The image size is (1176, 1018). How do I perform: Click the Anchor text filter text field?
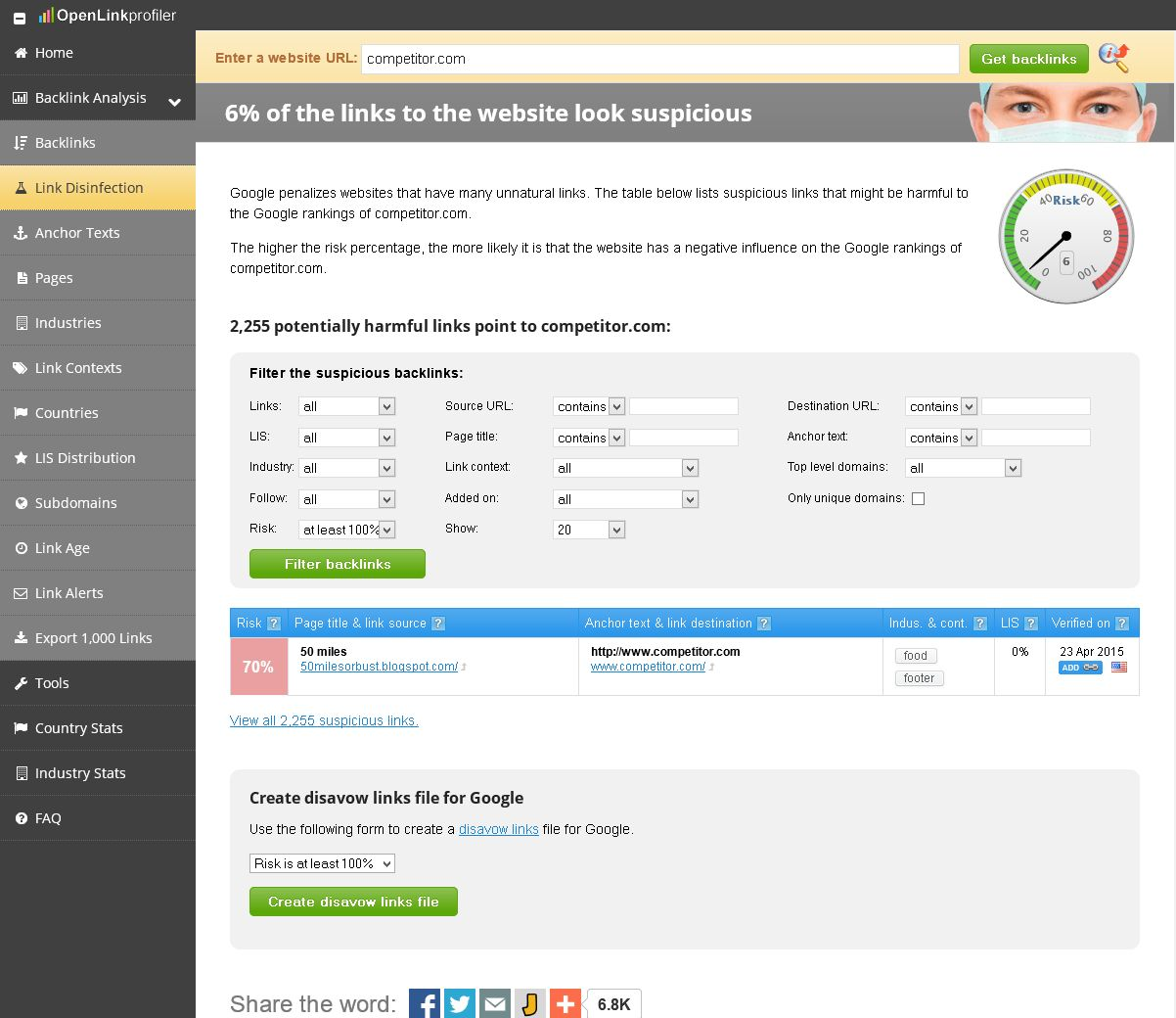pyautogui.click(x=1036, y=438)
